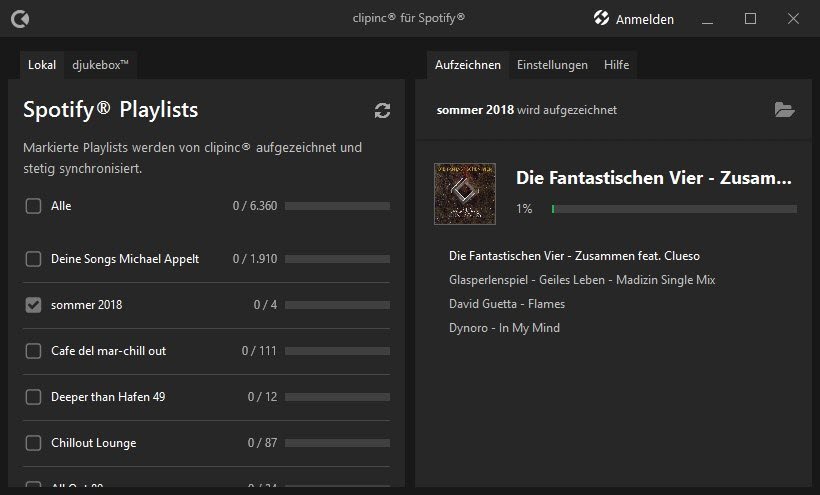Minimize the clipinc window
The height and width of the screenshot is (495, 820).
tap(708, 18)
